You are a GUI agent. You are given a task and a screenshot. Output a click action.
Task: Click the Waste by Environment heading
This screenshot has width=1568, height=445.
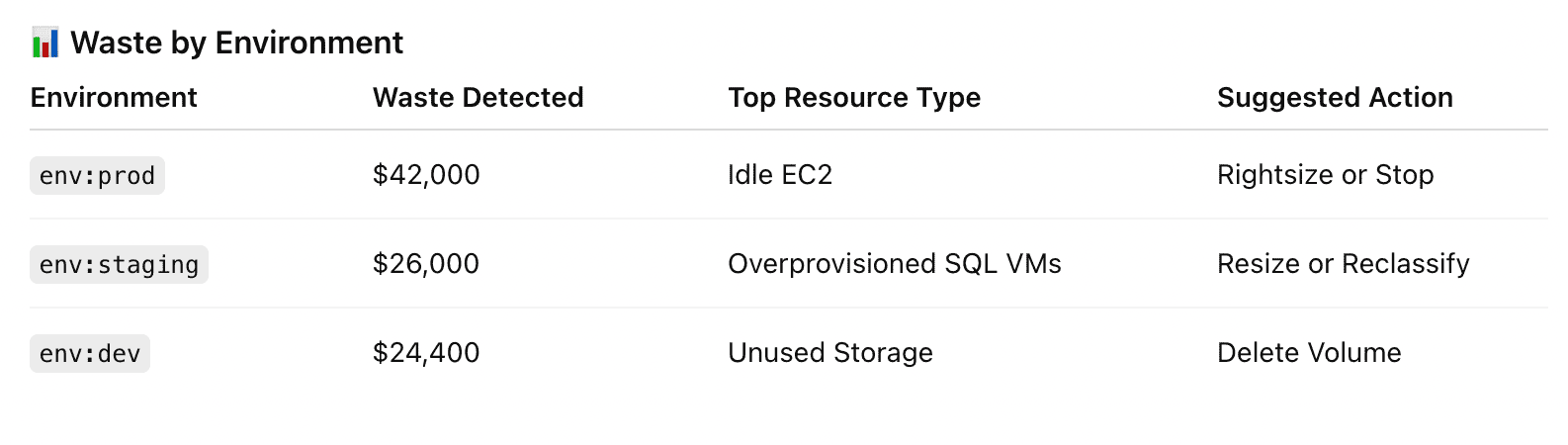(236, 44)
